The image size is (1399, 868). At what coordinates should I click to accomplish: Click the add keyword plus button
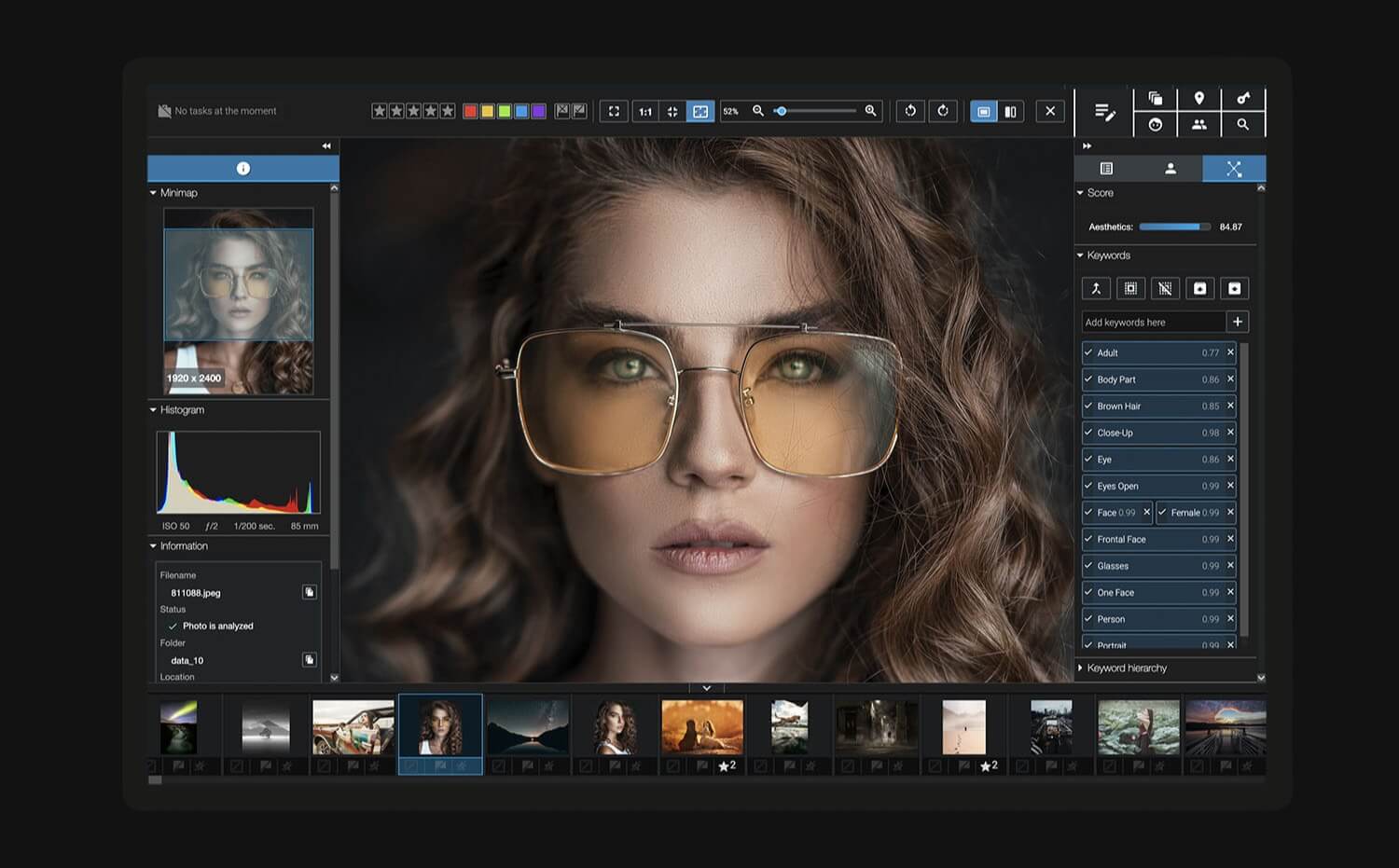coord(1238,322)
